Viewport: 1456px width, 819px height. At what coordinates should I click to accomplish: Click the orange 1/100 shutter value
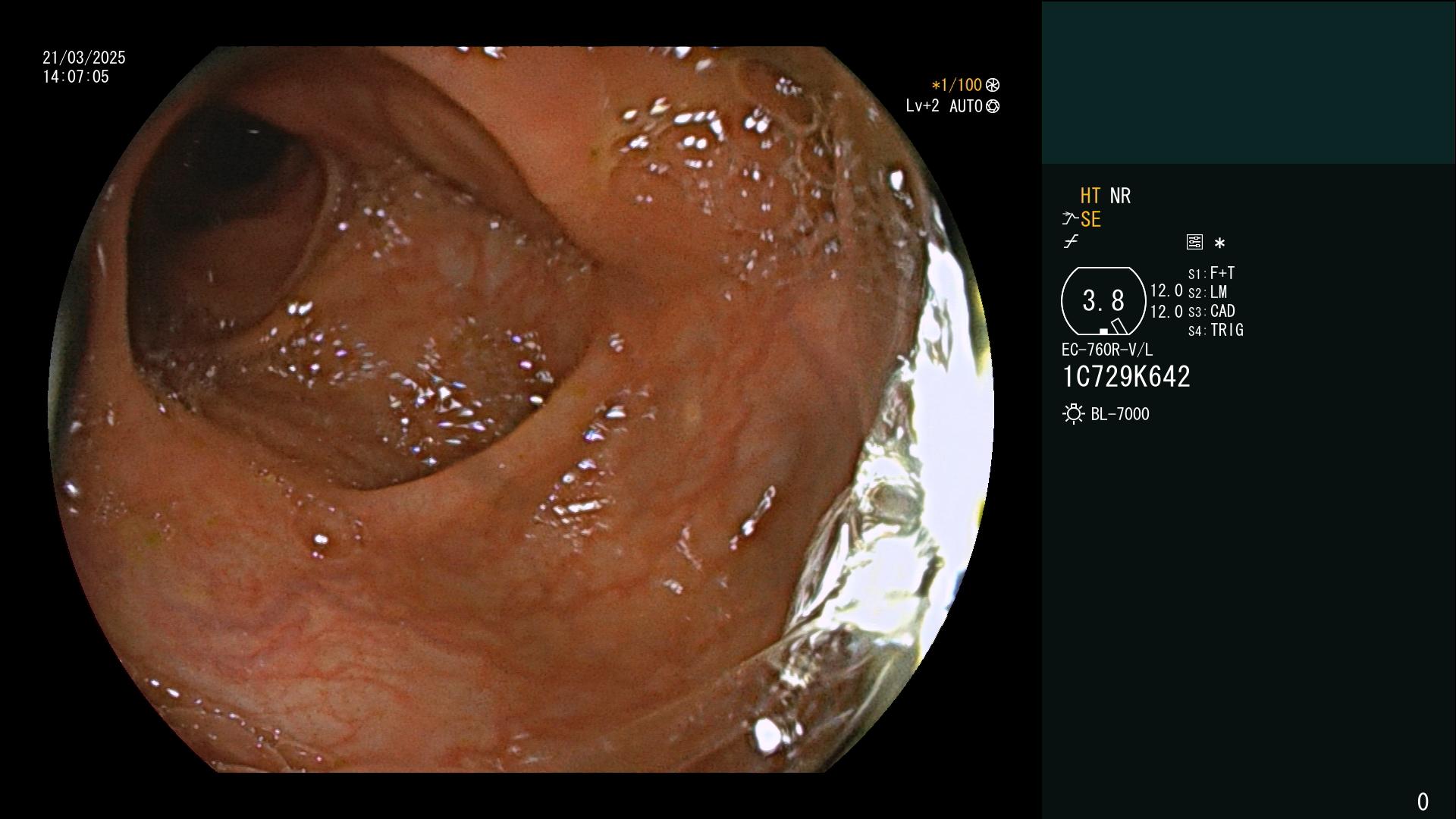(x=957, y=85)
